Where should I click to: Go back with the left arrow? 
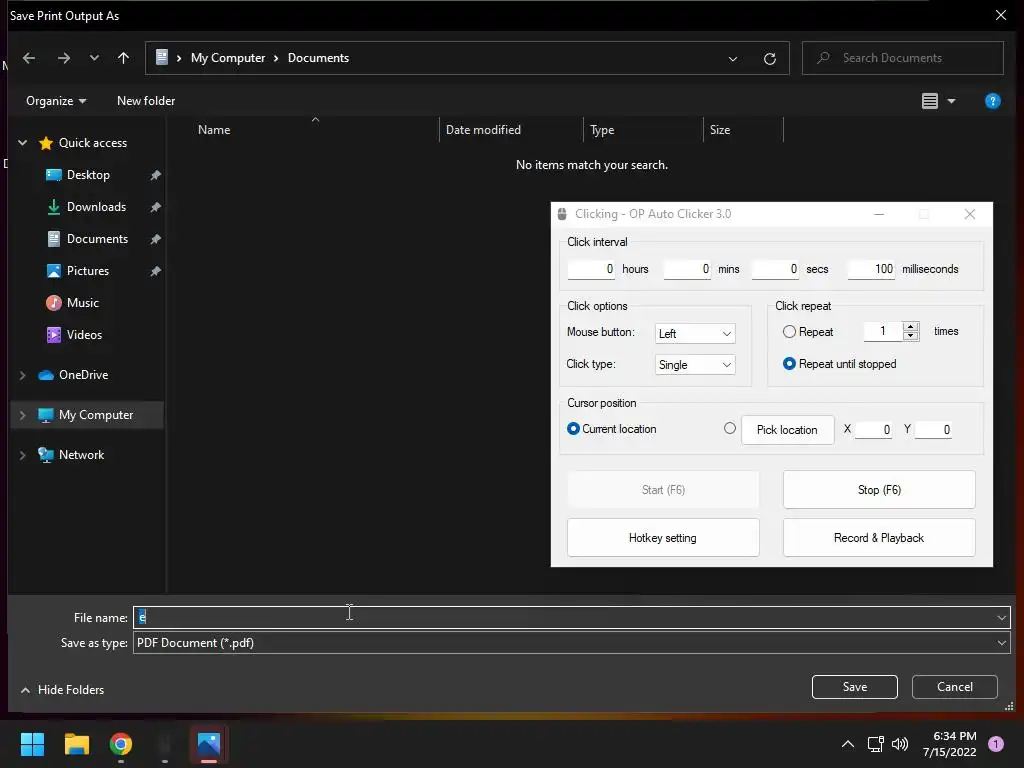[x=29, y=58]
